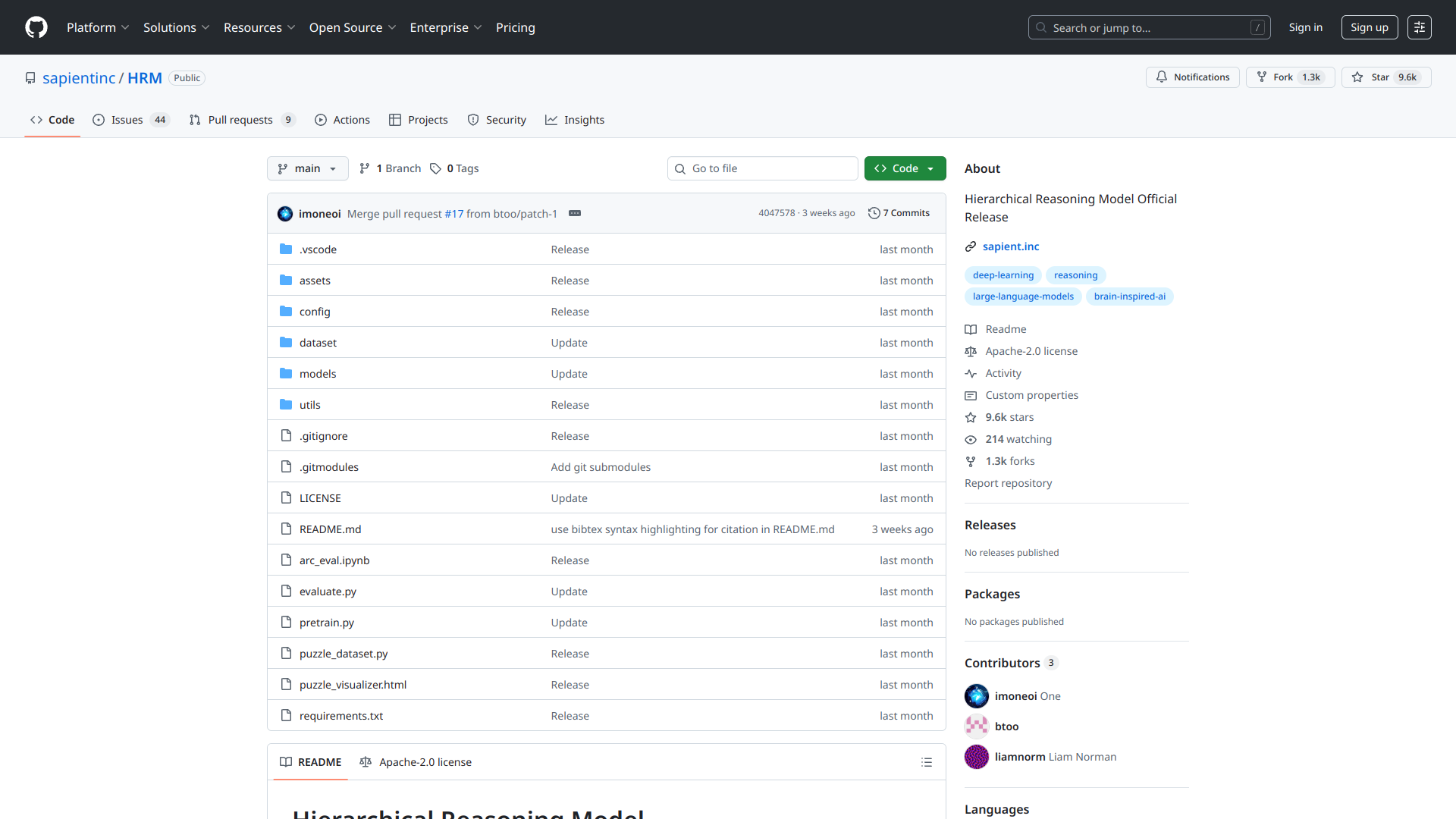Select the deep-learning topic tag

tap(1003, 275)
